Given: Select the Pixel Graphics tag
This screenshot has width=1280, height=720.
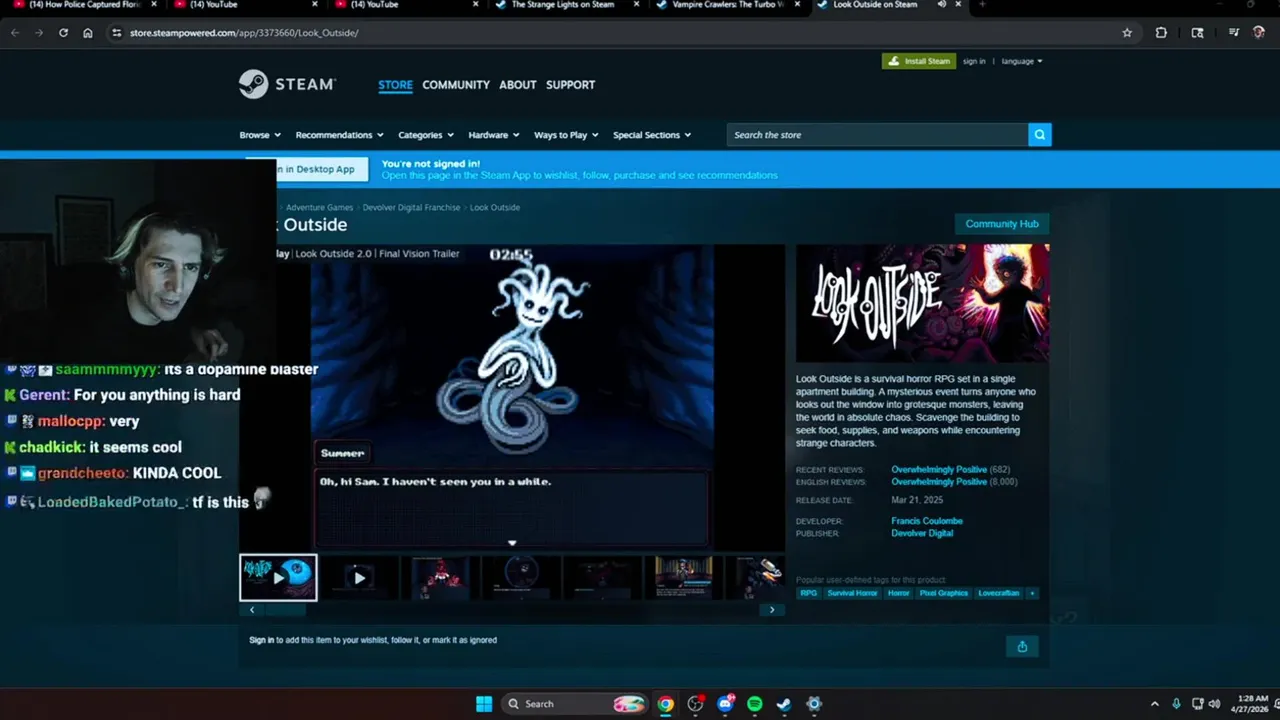Looking at the screenshot, I should coord(944,593).
